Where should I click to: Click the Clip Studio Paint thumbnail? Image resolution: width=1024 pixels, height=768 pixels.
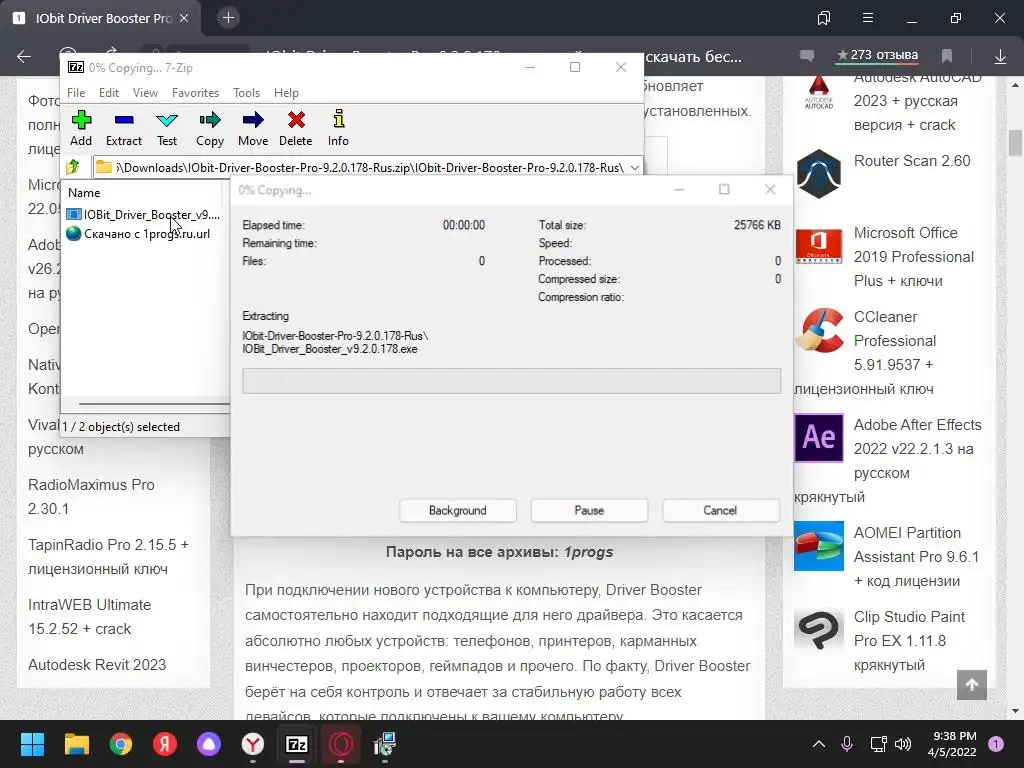pos(819,630)
